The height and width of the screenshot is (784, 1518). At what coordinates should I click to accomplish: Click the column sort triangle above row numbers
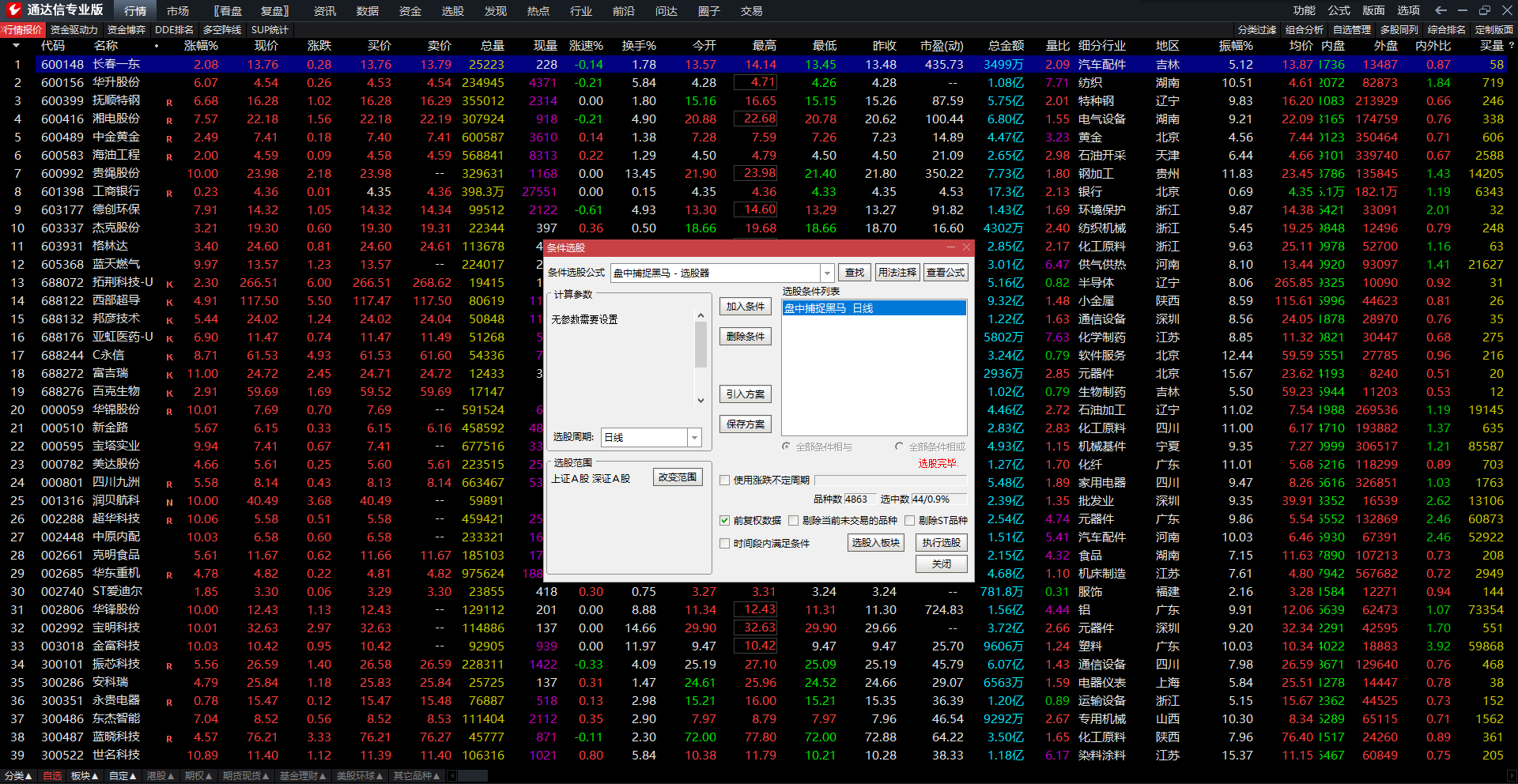pyautogui.click(x=16, y=46)
